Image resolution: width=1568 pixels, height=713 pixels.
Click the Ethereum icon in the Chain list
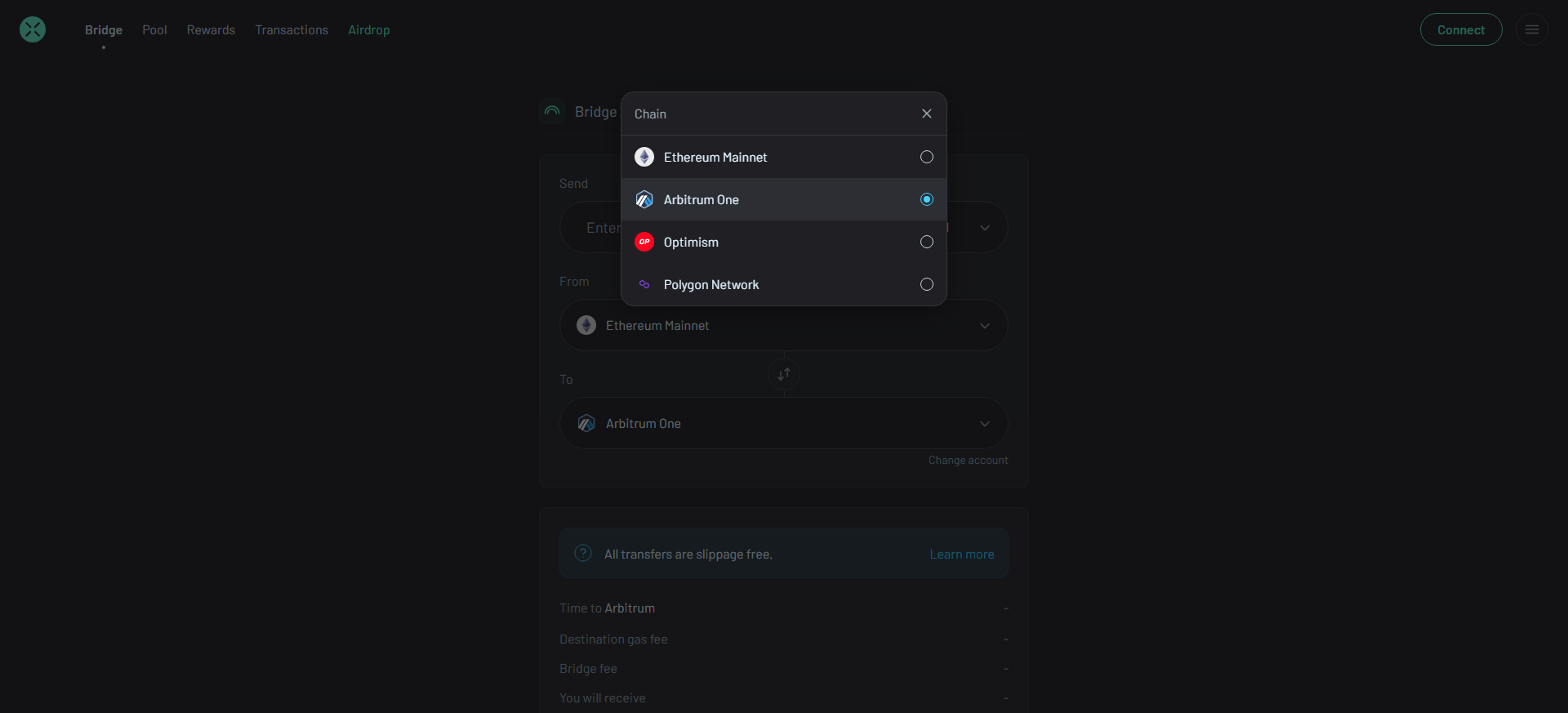pyautogui.click(x=644, y=157)
